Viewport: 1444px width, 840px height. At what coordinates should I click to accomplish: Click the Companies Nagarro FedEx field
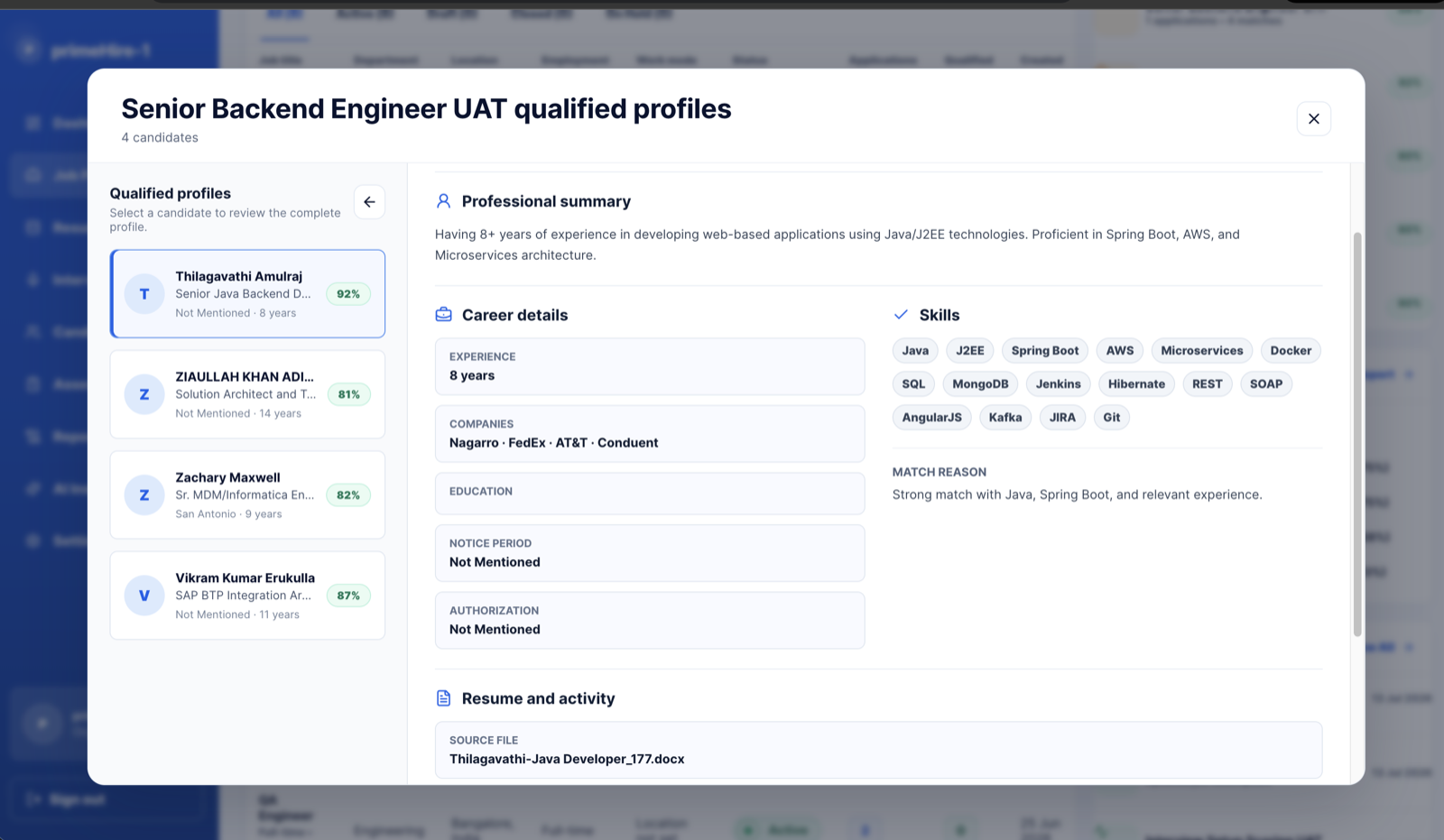(x=650, y=434)
